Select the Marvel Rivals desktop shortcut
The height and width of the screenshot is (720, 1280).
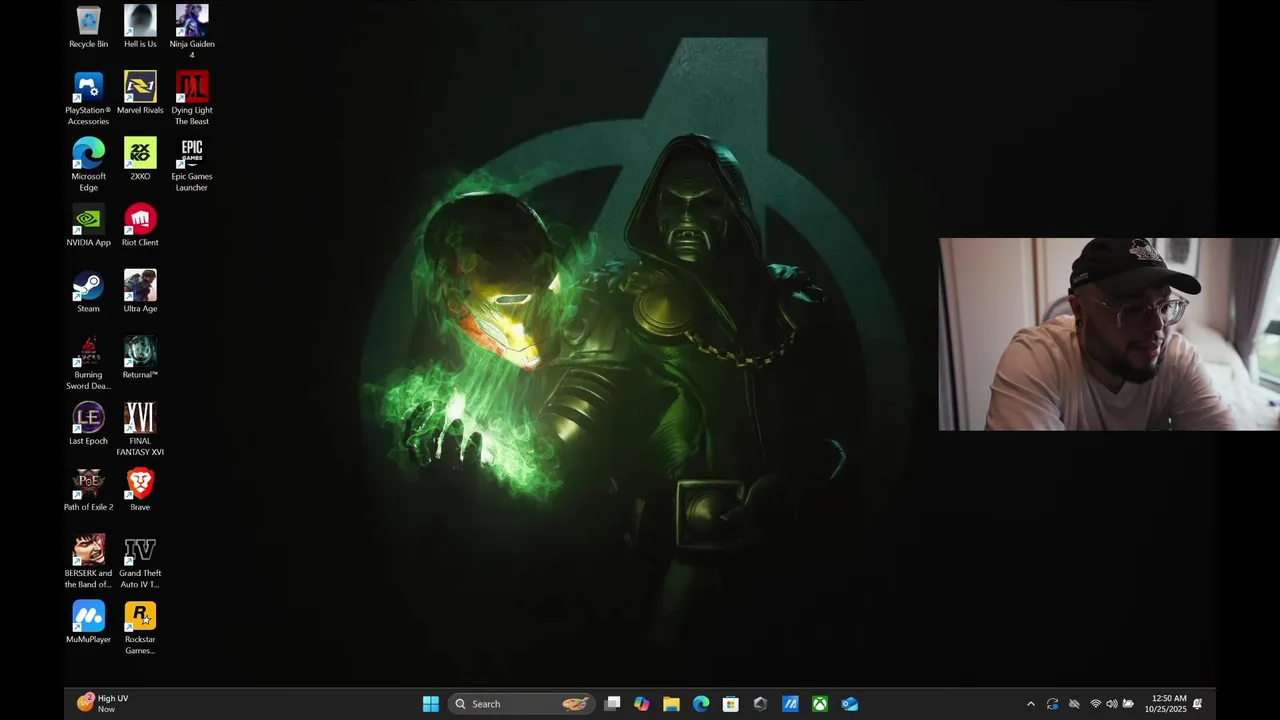point(140,93)
